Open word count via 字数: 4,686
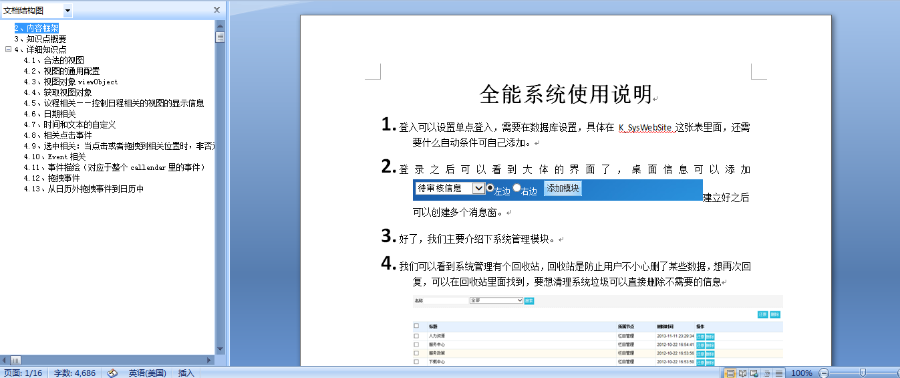Image resolution: width=900 pixels, height=378 pixels. pyautogui.click(x=75, y=373)
